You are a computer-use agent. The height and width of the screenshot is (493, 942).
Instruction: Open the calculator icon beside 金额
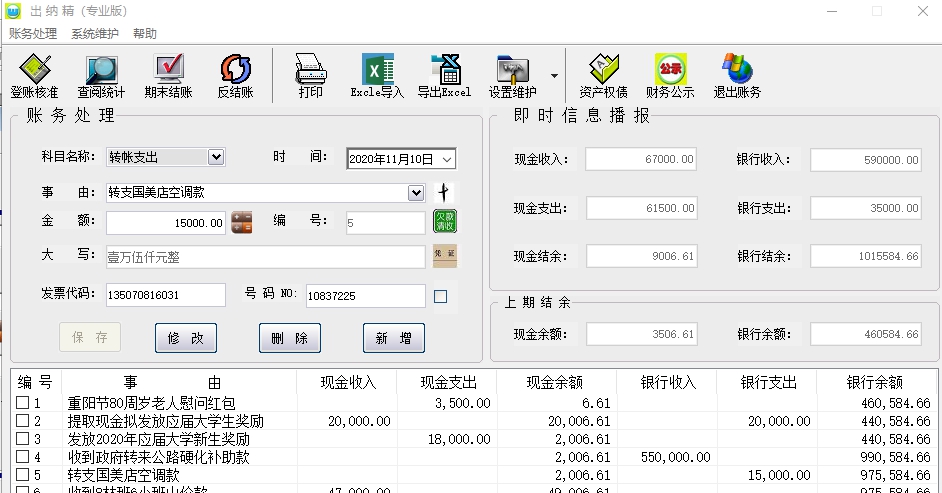tap(242, 222)
